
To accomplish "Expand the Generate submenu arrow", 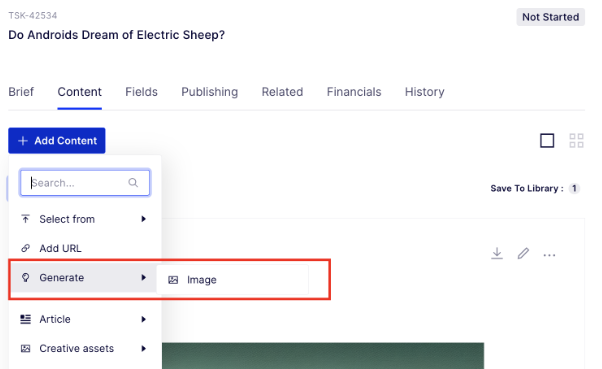I will [x=144, y=277].
